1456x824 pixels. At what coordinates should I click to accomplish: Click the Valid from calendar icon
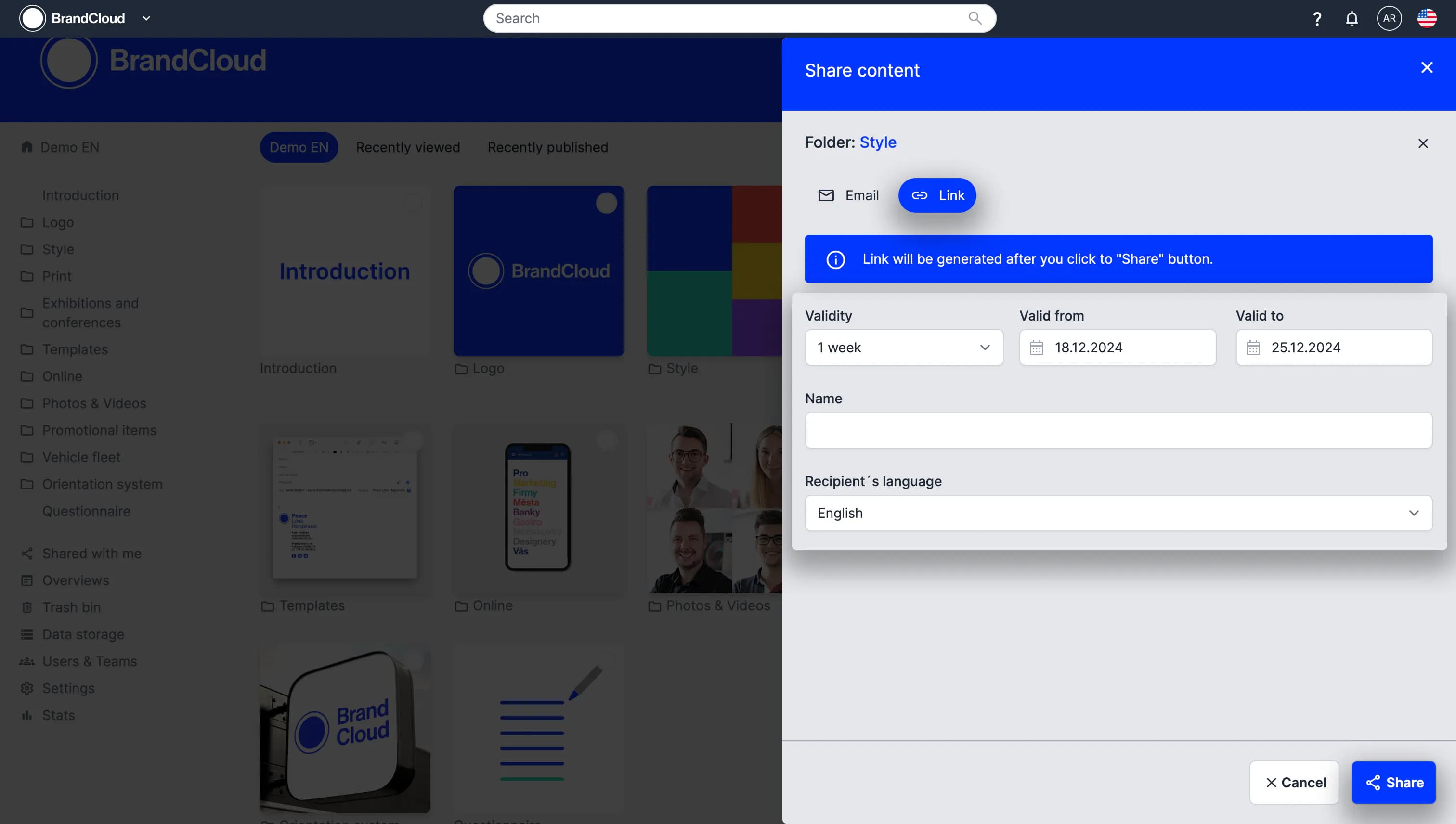(x=1036, y=348)
